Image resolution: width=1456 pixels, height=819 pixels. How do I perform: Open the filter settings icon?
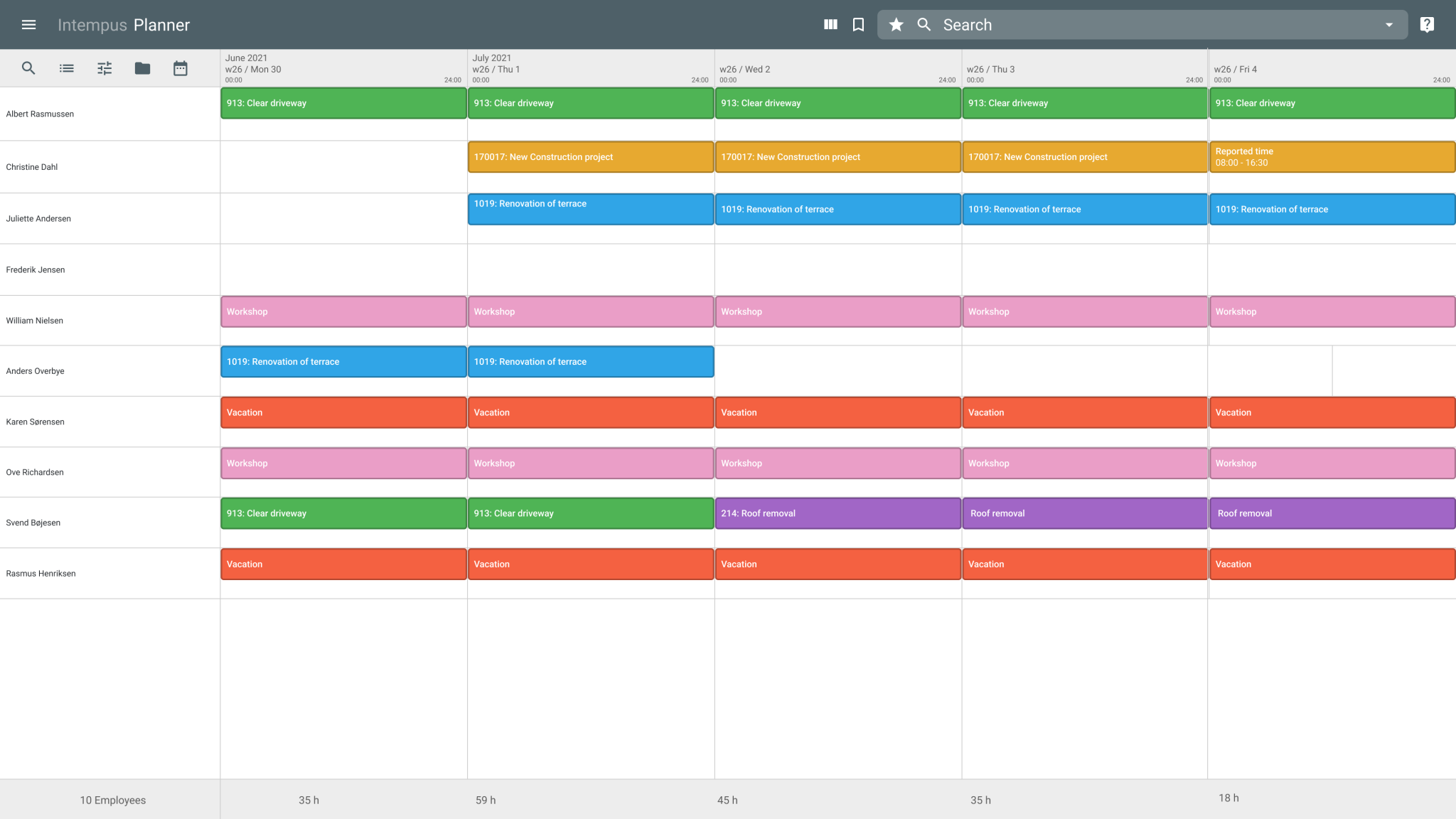[105, 68]
